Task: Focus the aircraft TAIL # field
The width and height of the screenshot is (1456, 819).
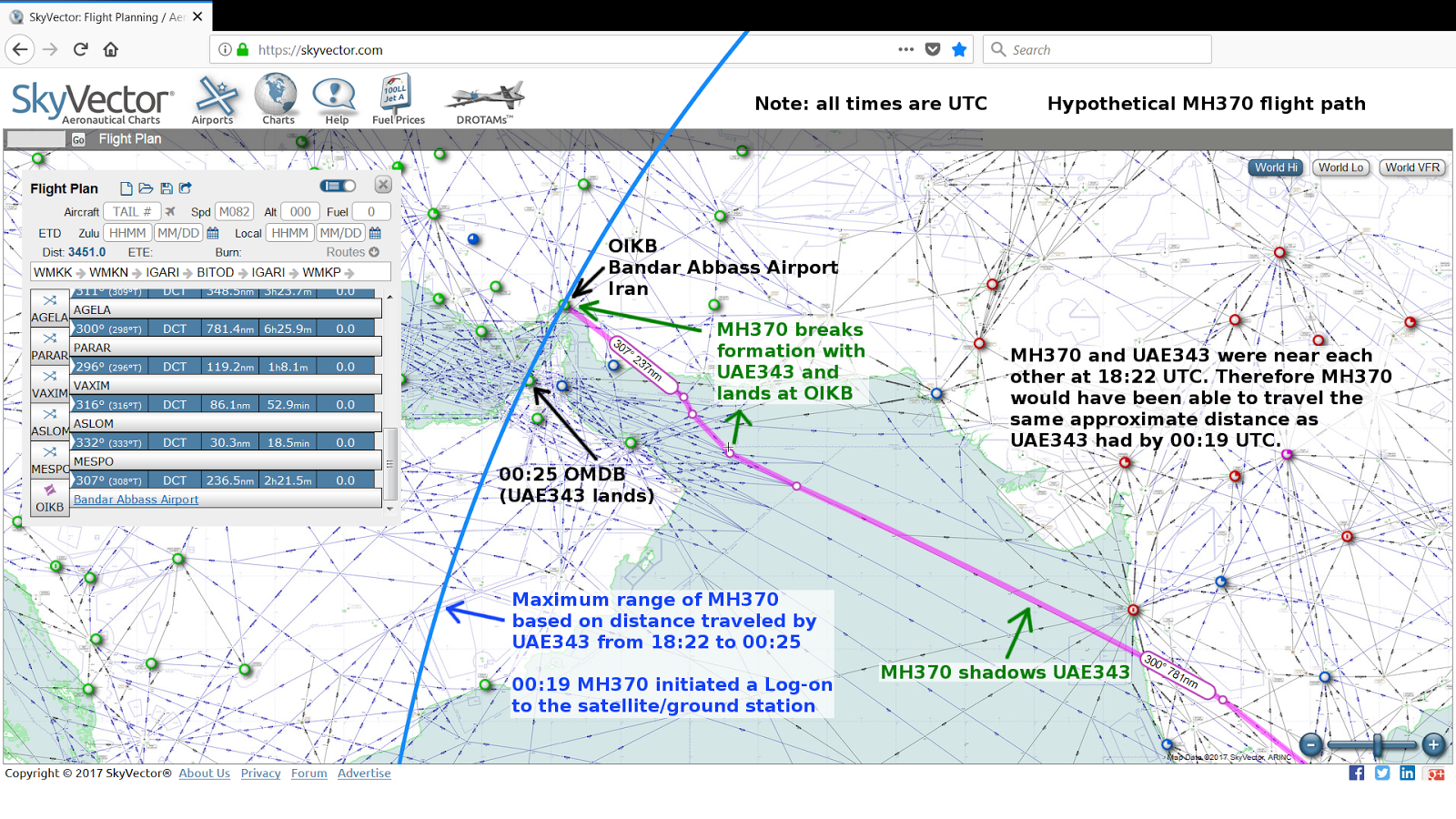Action: coord(132,212)
